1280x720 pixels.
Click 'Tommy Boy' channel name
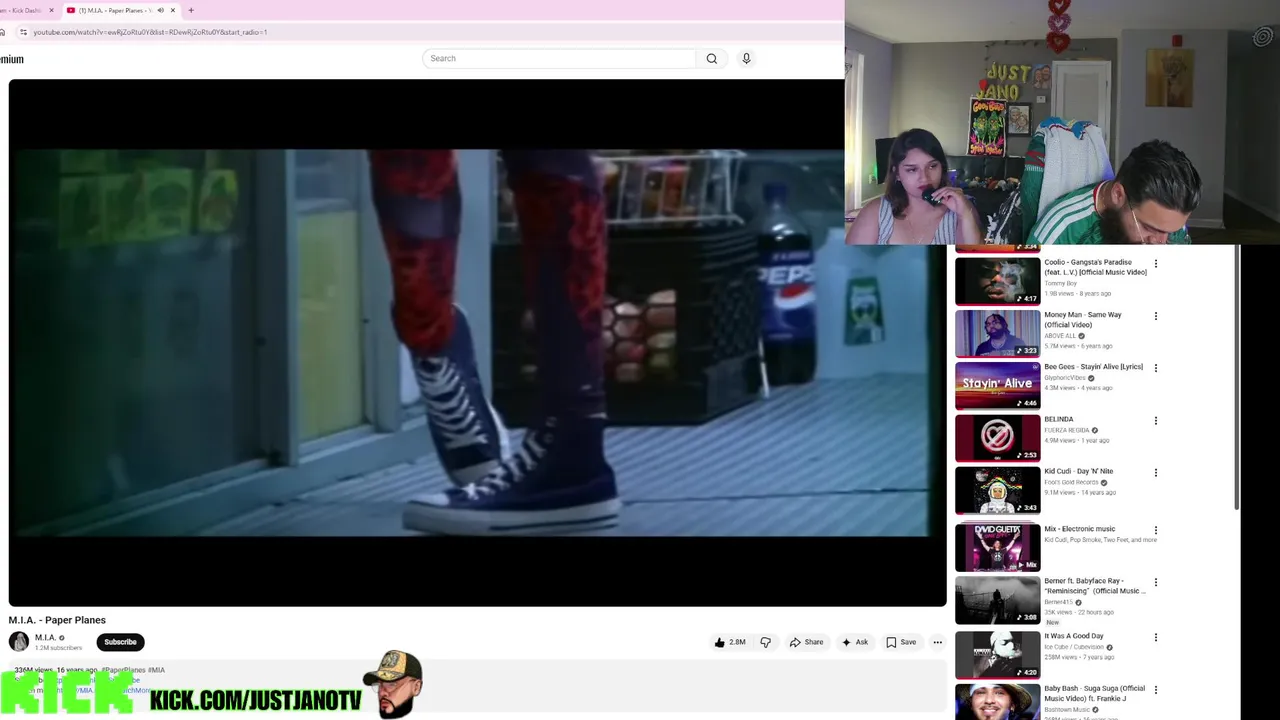click(1060, 283)
